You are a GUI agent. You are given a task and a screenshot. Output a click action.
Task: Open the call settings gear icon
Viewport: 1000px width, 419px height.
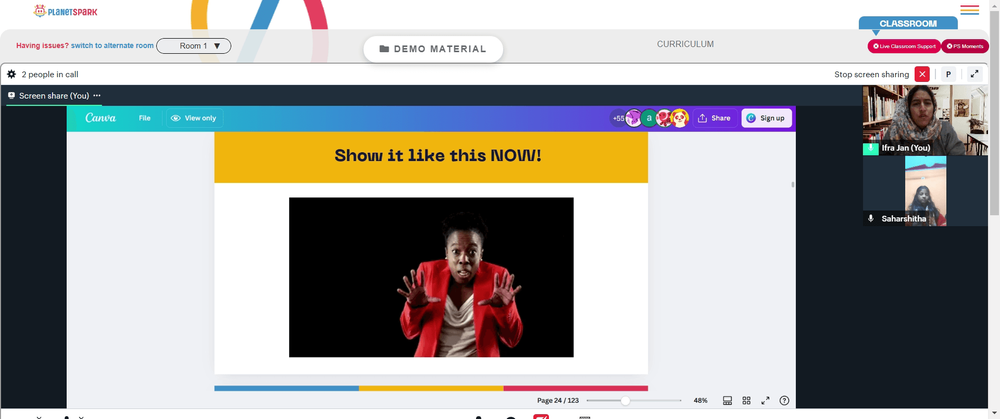point(11,75)
